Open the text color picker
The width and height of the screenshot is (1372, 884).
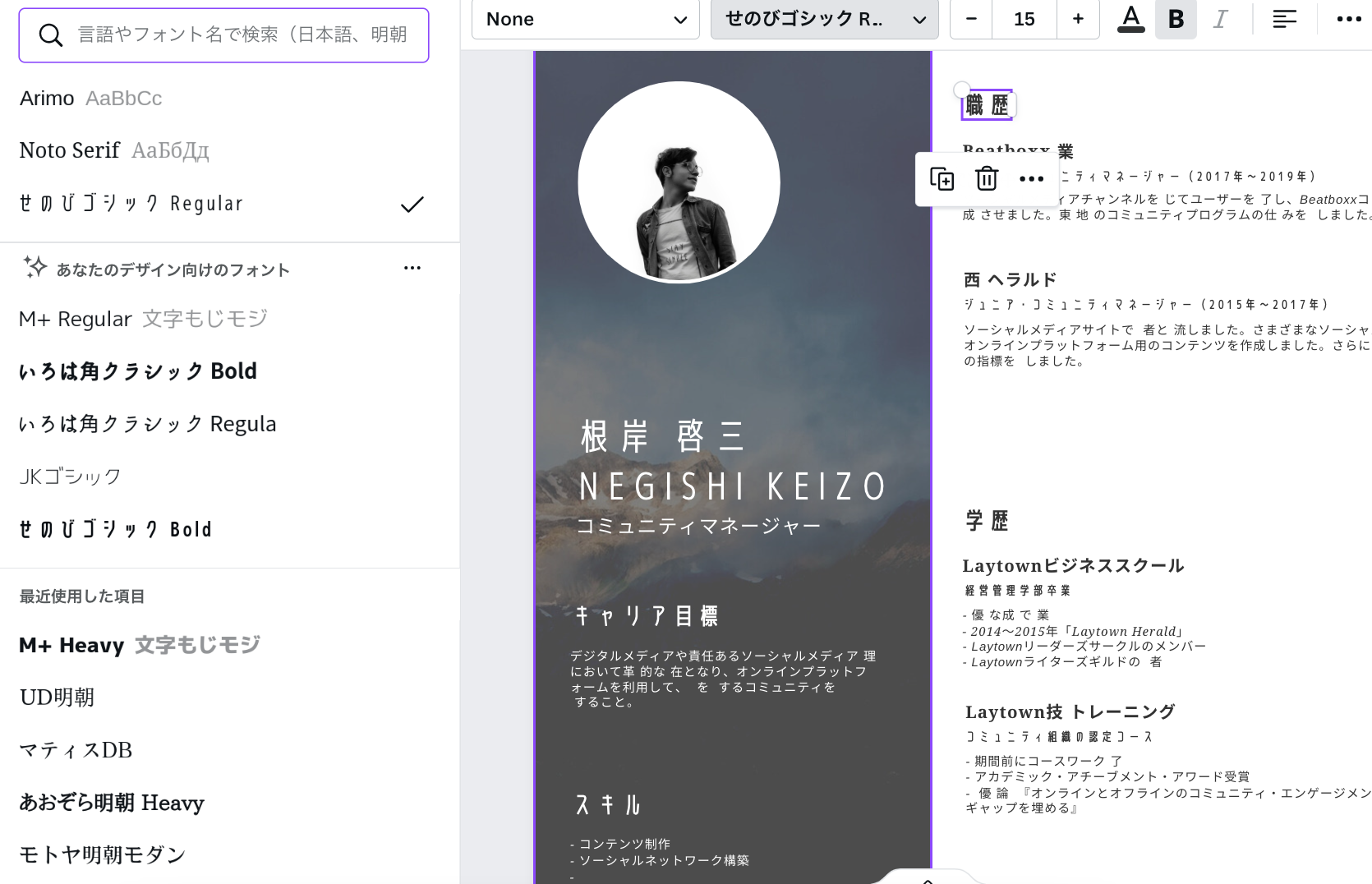click(x=1131, y=19)
